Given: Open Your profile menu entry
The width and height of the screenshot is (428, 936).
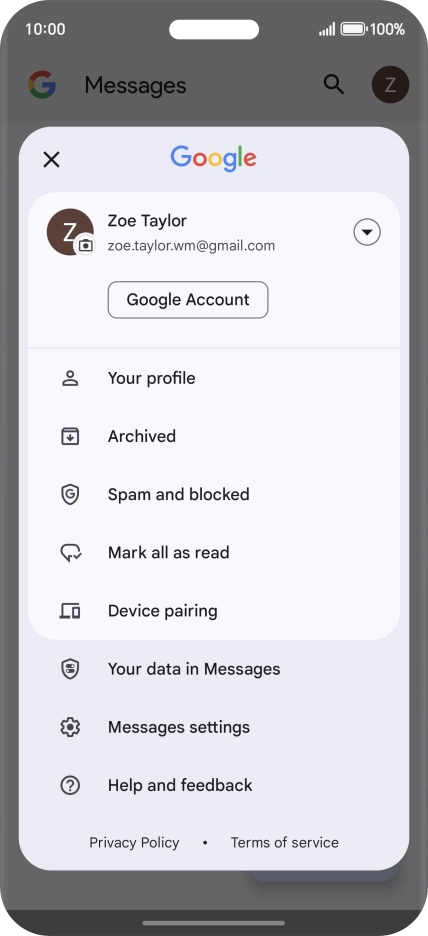Looking at the screenshot, I should pos(214,378).
